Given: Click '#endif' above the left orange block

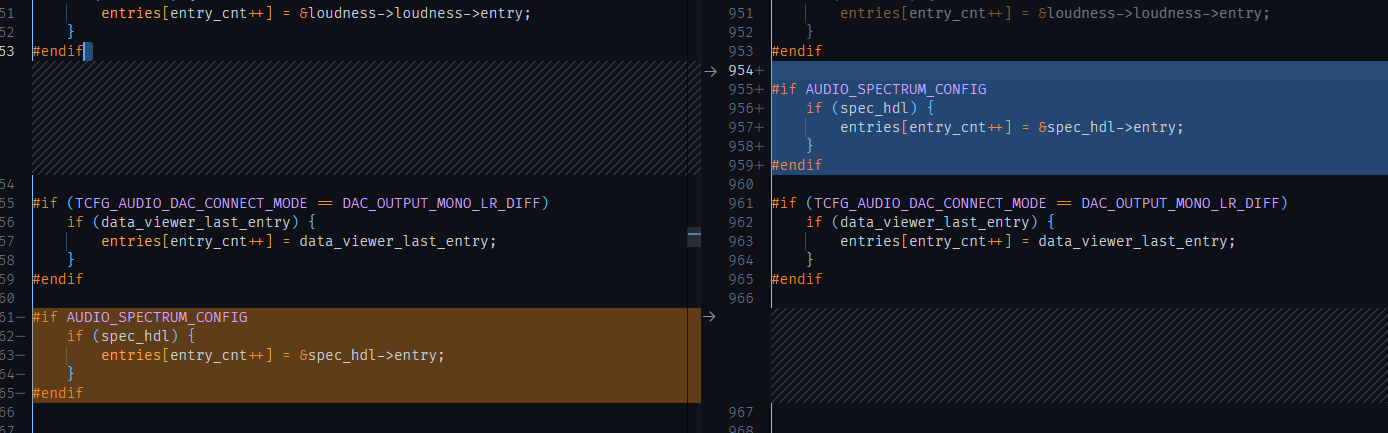Looking at the screenshot, I should coord(58,279).
